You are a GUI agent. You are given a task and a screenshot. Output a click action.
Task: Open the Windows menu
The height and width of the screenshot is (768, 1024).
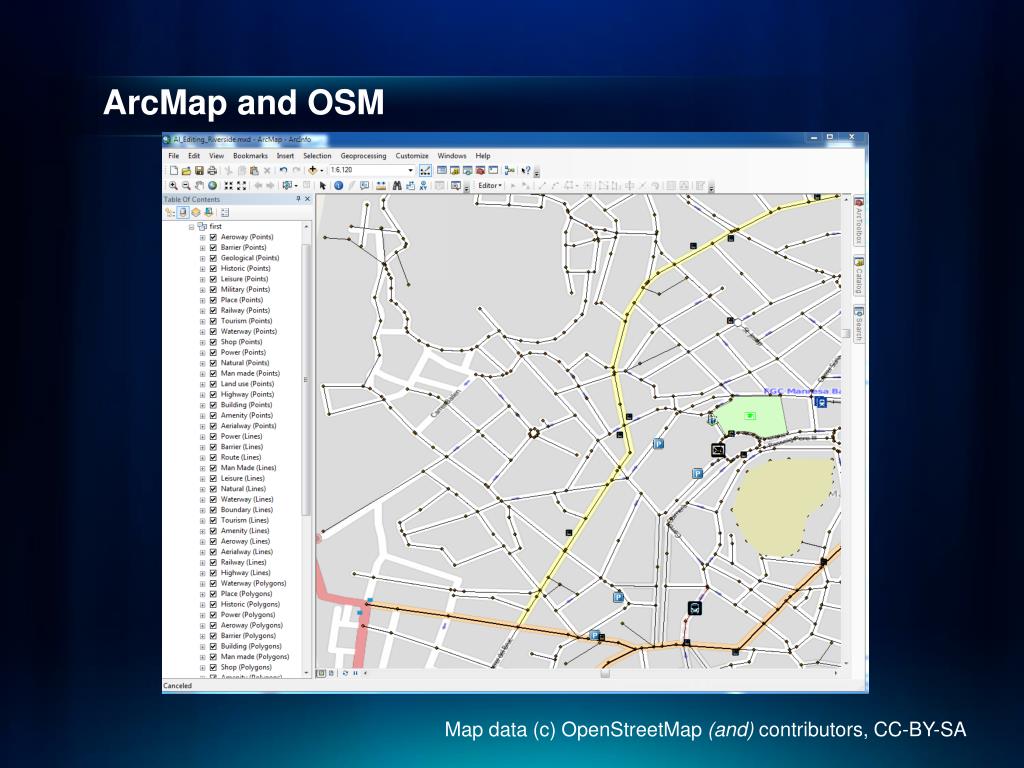pos(452,156)
